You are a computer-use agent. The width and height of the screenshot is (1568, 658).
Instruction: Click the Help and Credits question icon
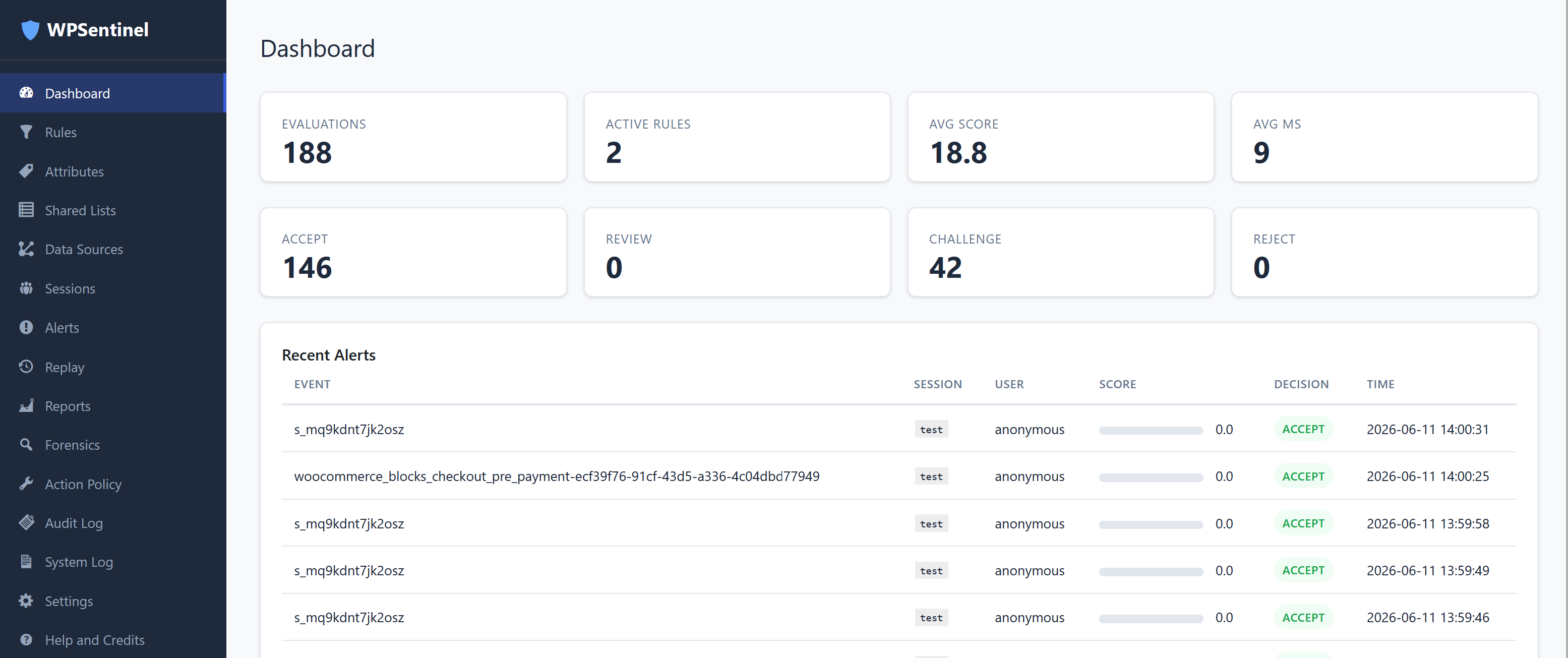(26, 640)
